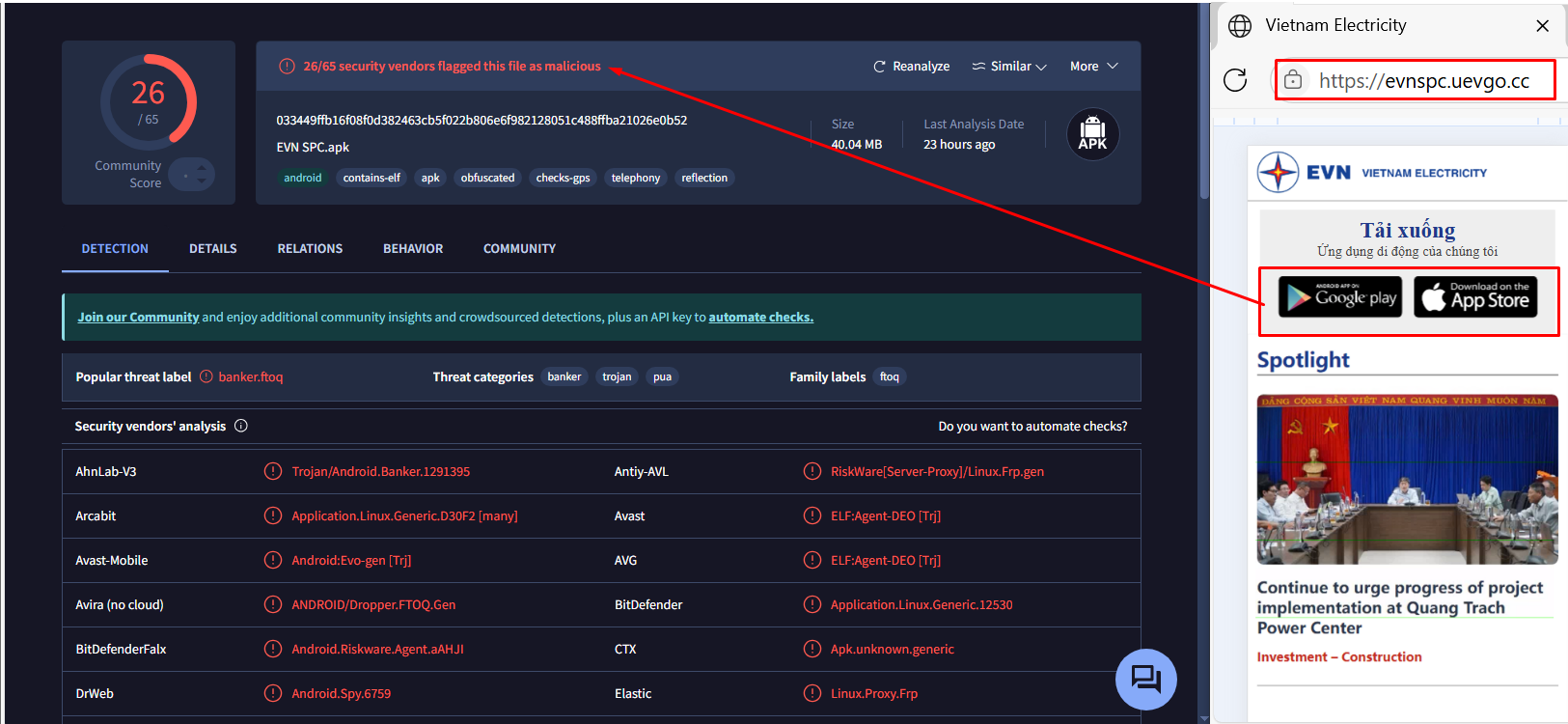1568x724 pixels.
Task: Click the checks-gps tag
Action: coord(563,178)
